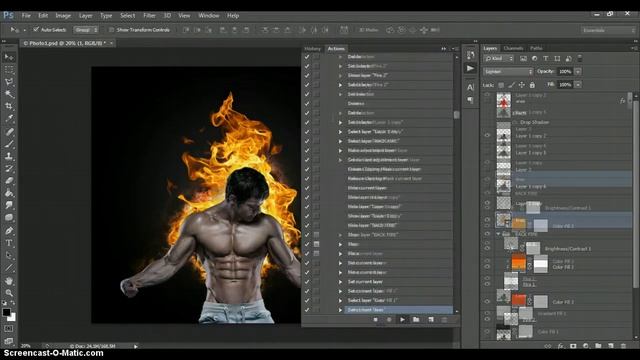Open the Auto-Select Group dropdown

(86, 30)
